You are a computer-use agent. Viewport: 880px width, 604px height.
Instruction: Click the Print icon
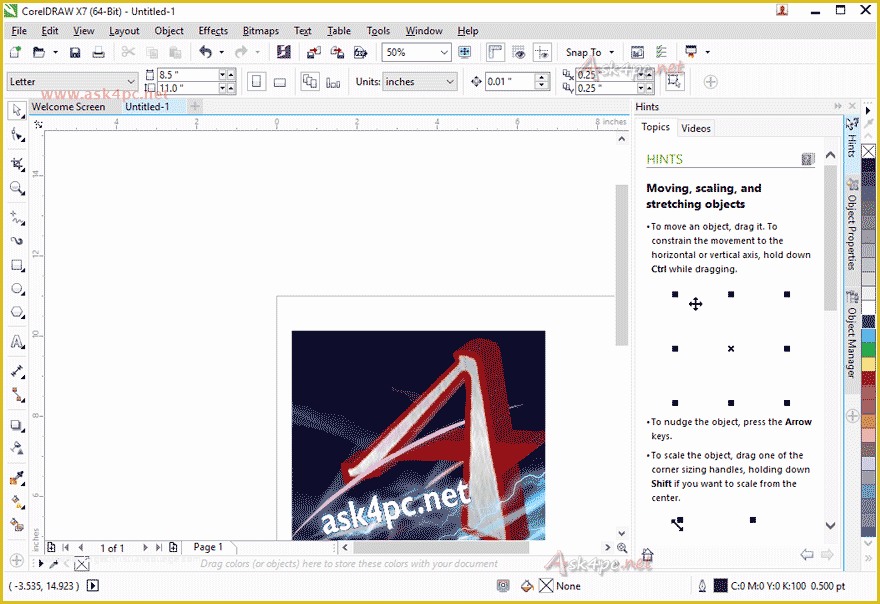pyautogui.click(x=98, y=52)
